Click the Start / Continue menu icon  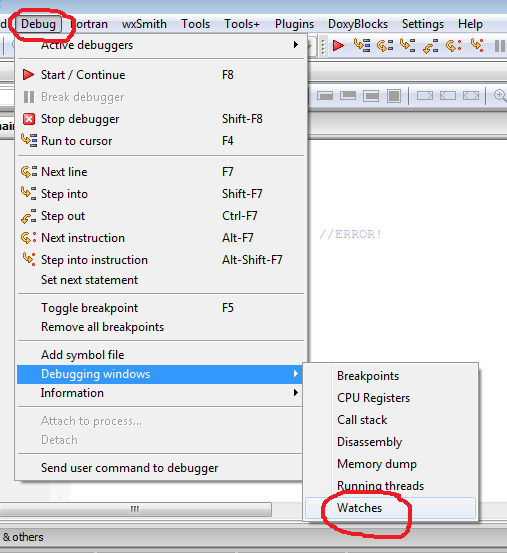click(x=29, y=75)
